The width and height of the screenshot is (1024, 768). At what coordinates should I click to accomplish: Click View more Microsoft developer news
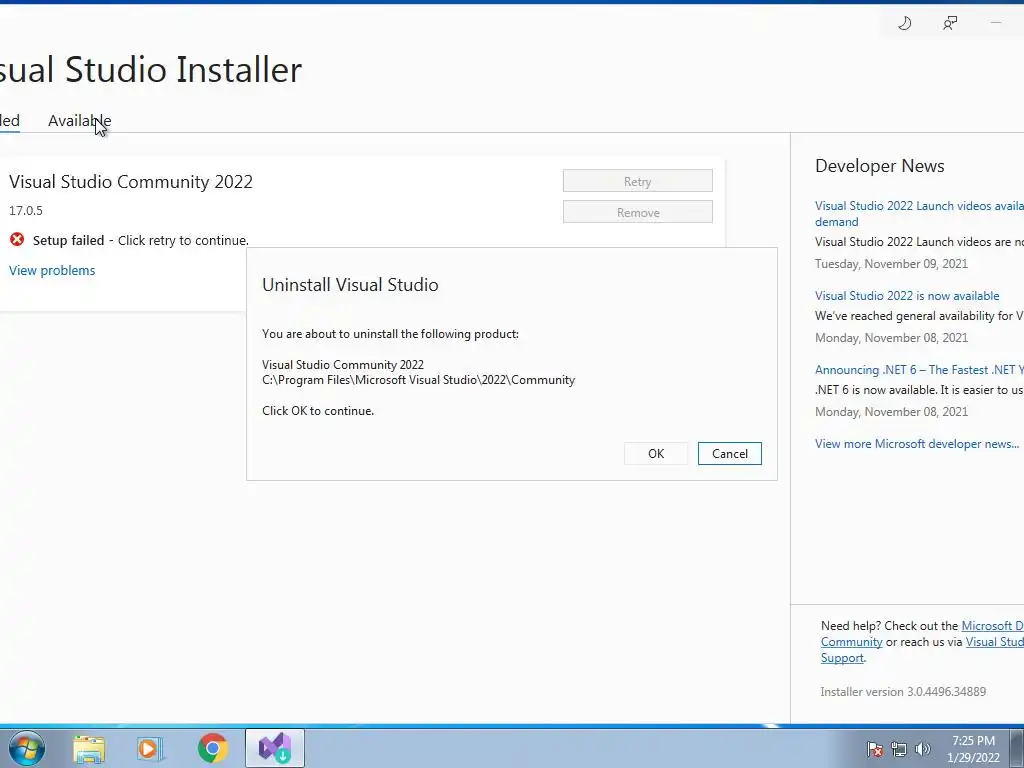point(917,444)
